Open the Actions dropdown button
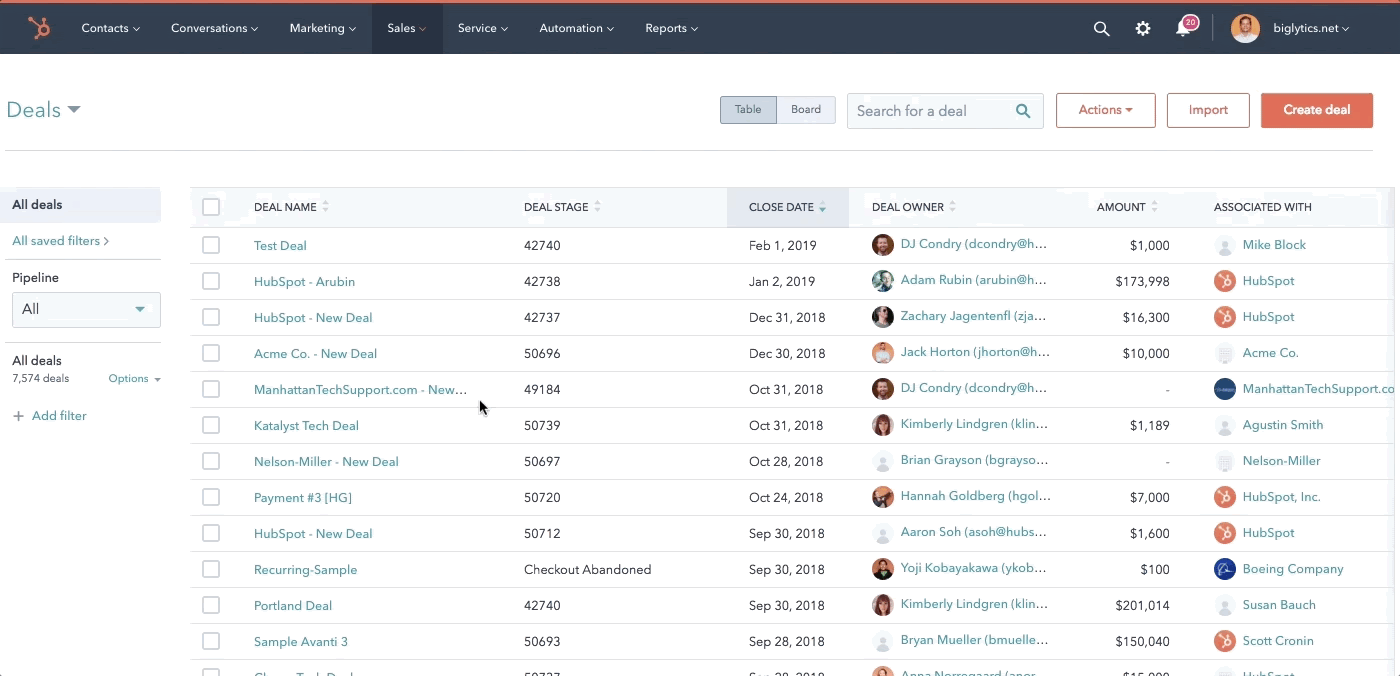The width and height of the screenshot is (1400, 676). [1105, 110]
